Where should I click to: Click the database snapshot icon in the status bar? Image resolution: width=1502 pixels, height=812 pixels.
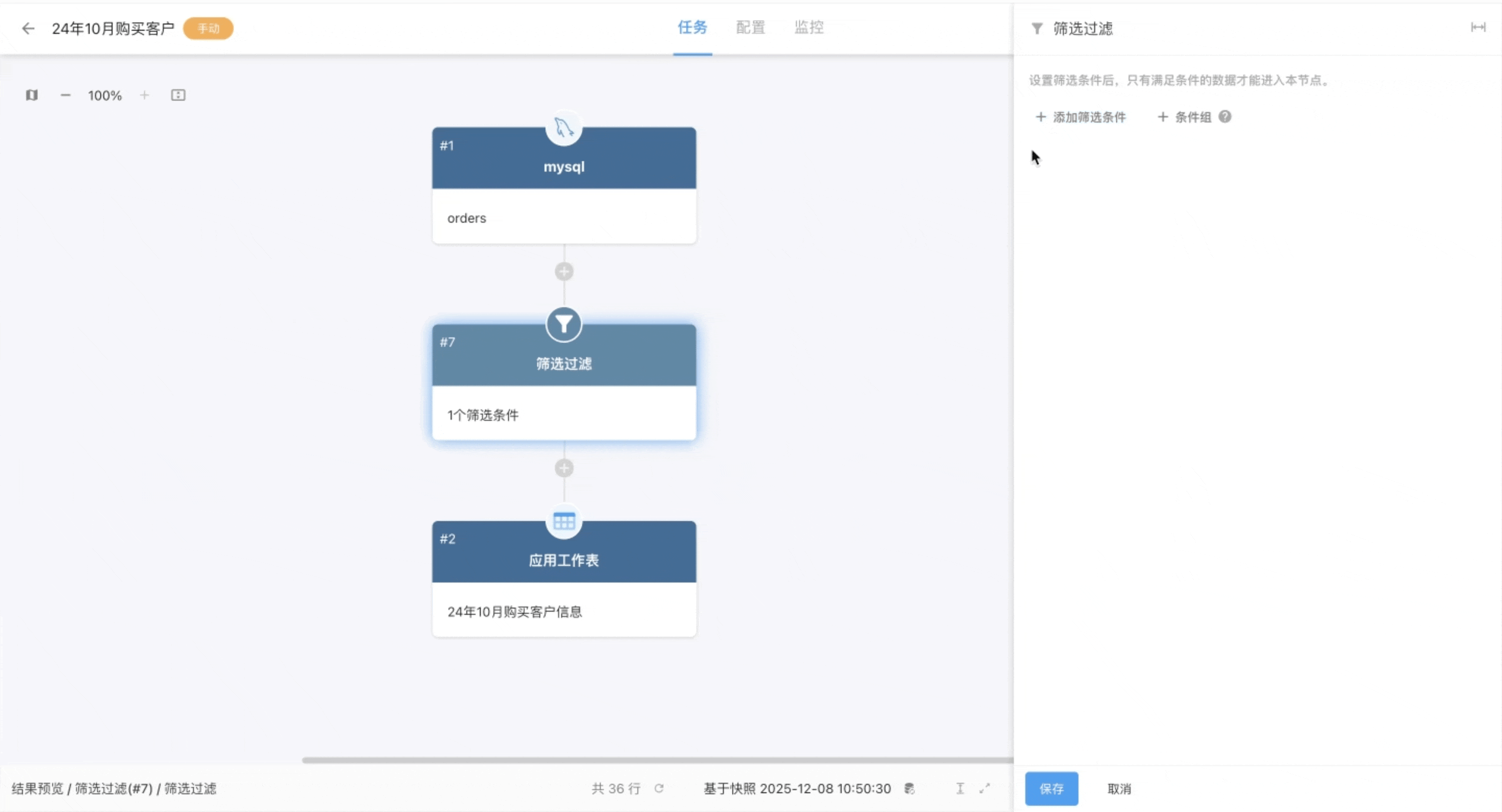909,788
